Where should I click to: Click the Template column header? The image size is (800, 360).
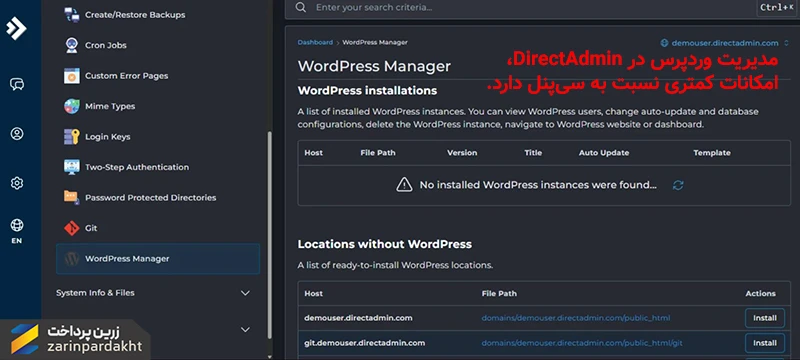712,152
